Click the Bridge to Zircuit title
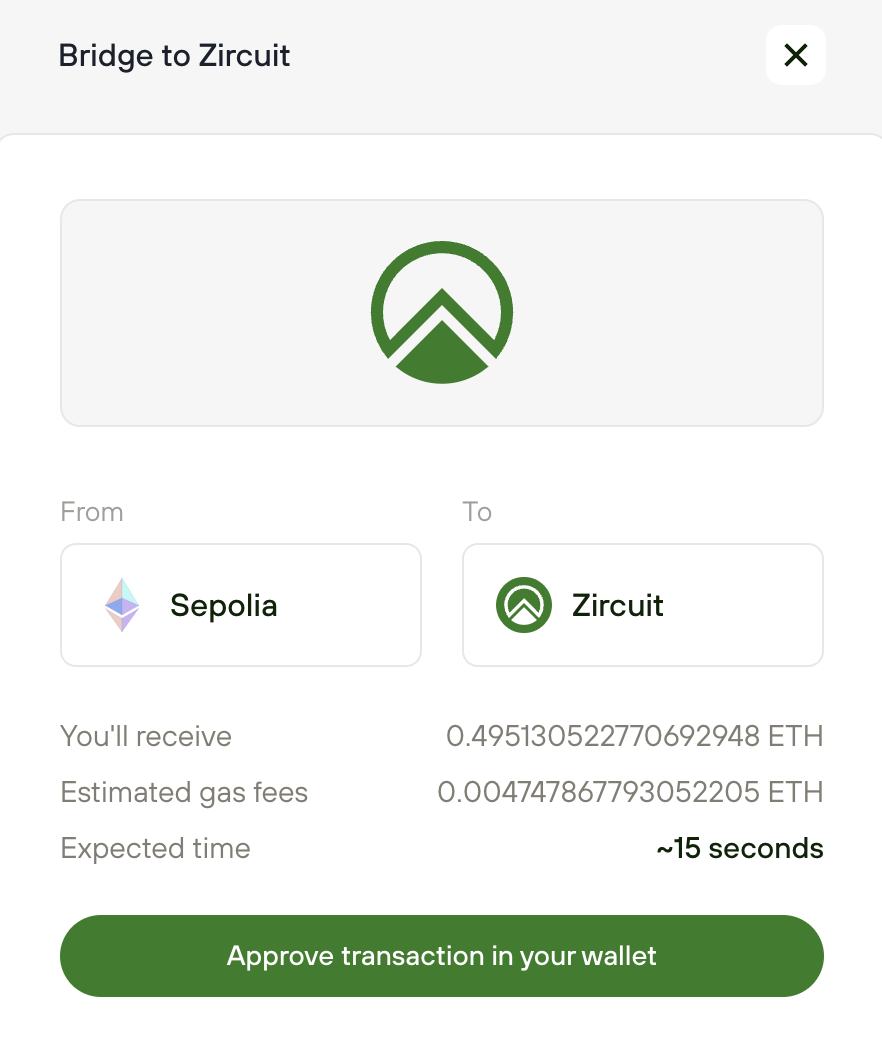Image resolution: width=882 pixels, height=1038 pixels. click(x=174, y=55)
